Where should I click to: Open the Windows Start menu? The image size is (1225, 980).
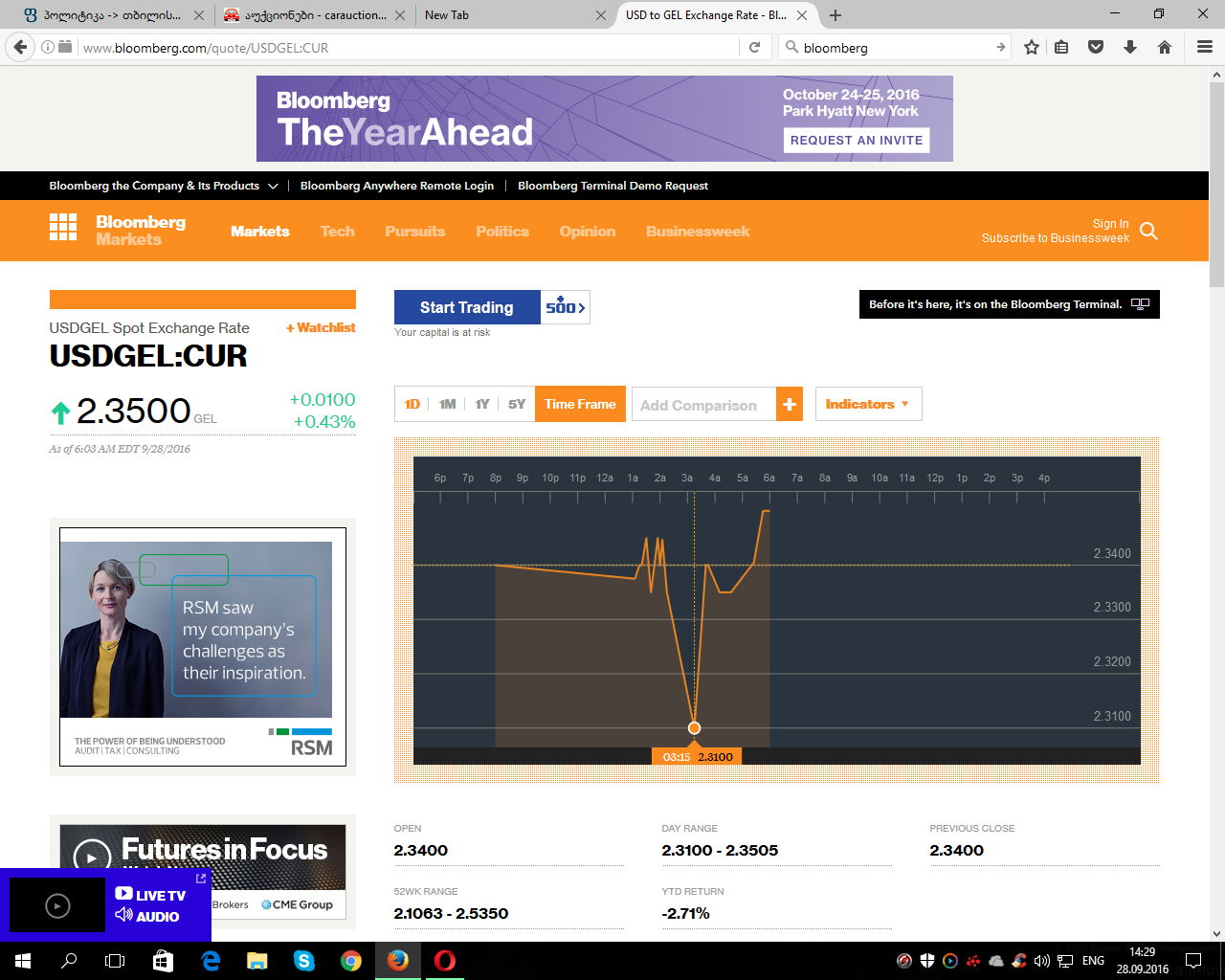(x=23, y=961)
